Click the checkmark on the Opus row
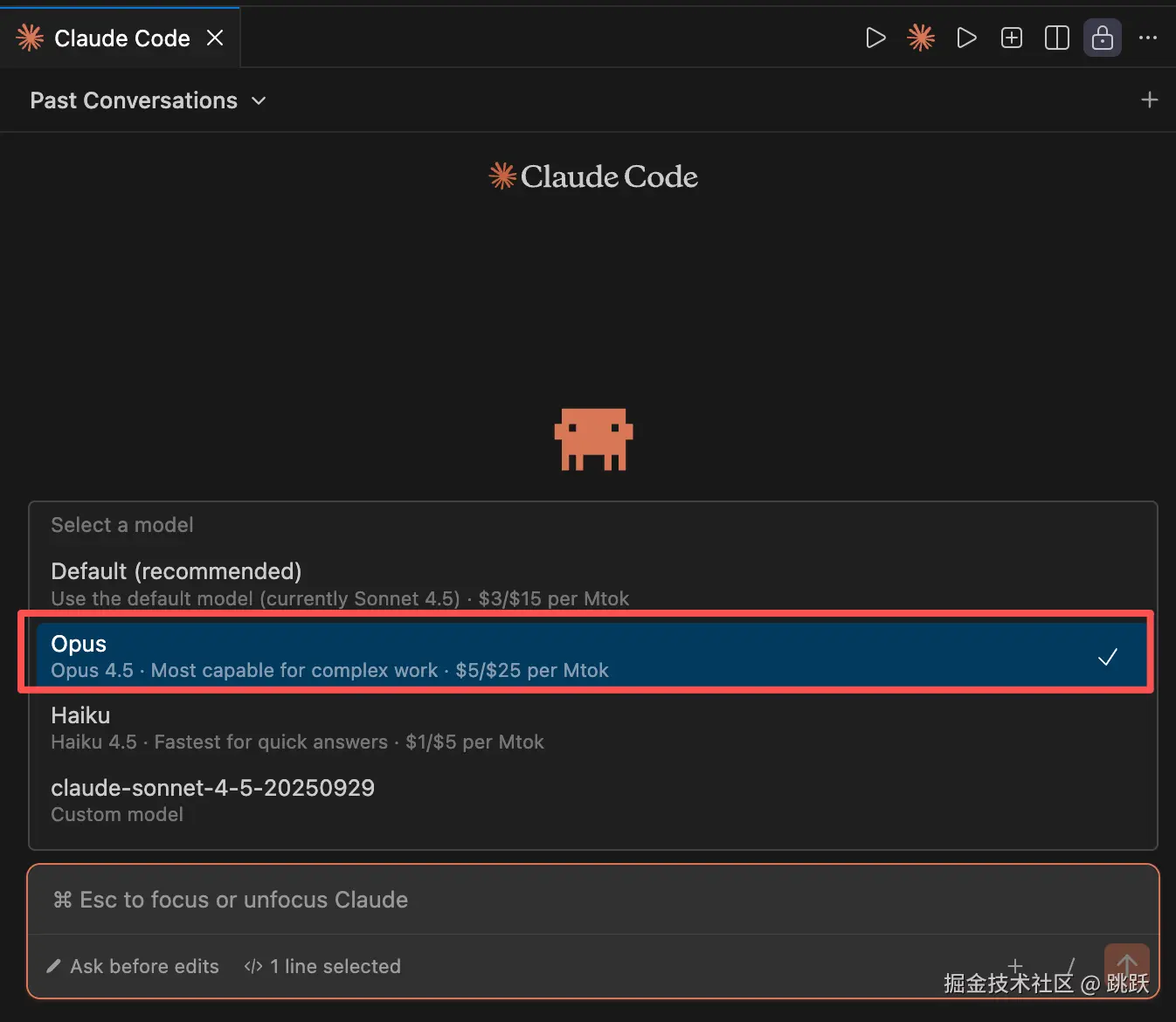 pos(1108,657)
